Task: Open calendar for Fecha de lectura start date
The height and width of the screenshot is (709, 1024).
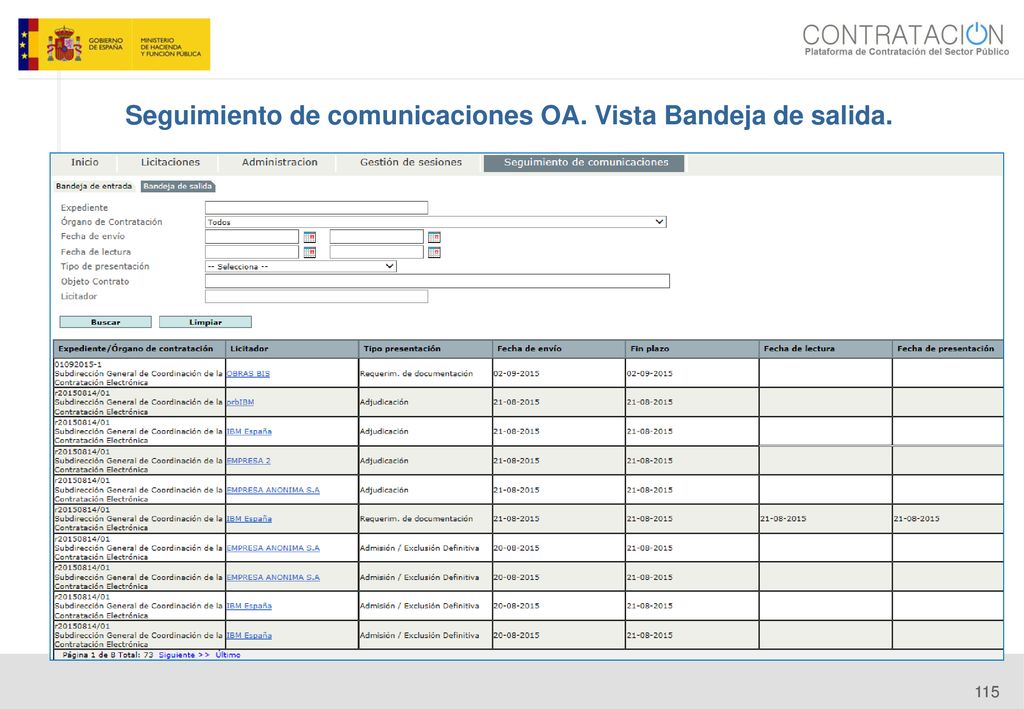Action: [310, 252]
